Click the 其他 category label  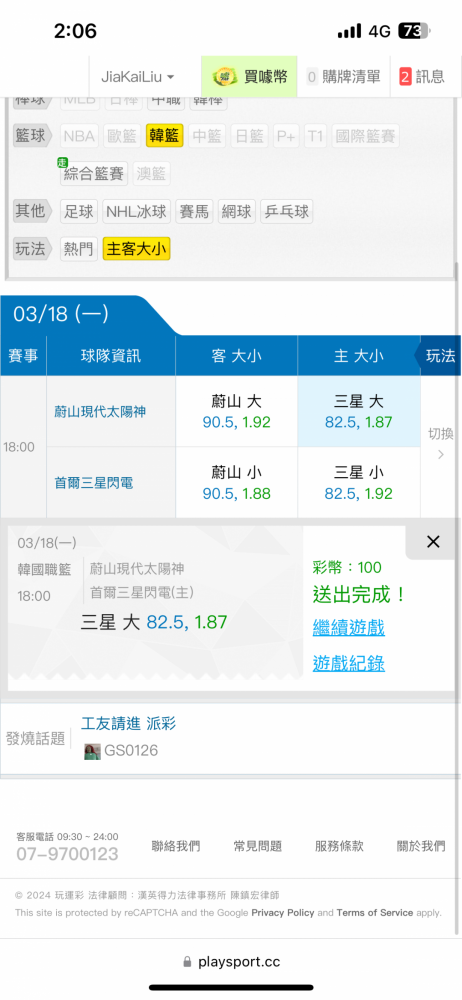tap(33, 212)
